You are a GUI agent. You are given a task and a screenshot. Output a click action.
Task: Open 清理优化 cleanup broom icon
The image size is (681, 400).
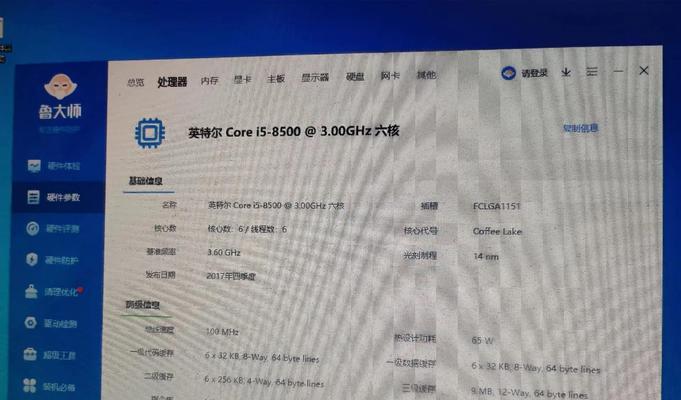tap(31, 291)
